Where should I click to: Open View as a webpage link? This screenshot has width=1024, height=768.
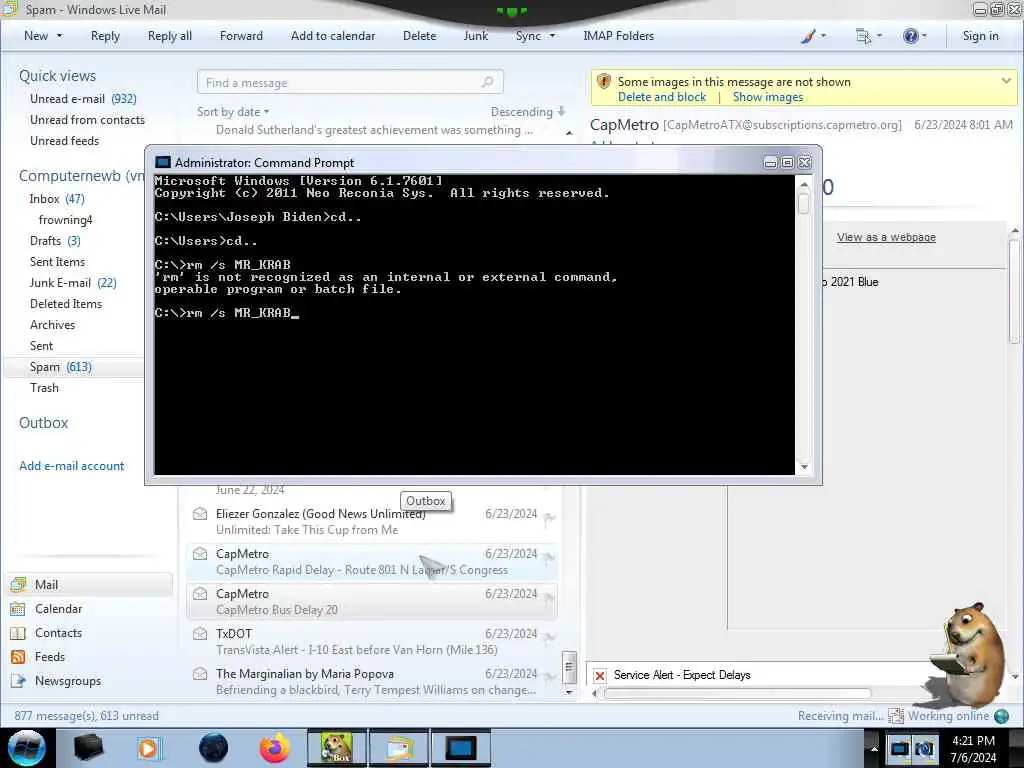pyautogui.click(x=886, y=237)
